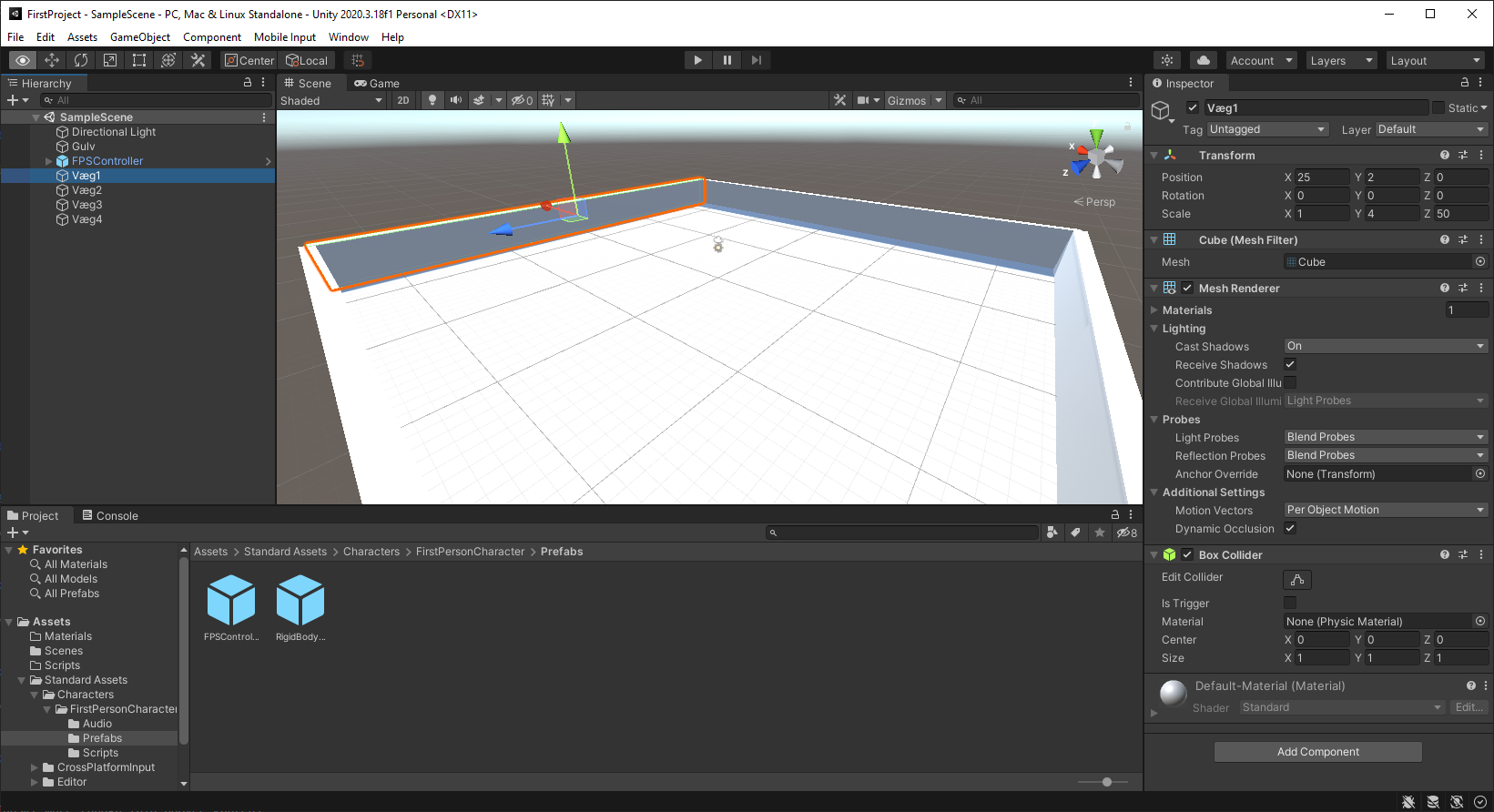Viewport: 1494px width, 812px height.
Task: Open Cast Shadows dropdown
Action: coord(1386,346)
